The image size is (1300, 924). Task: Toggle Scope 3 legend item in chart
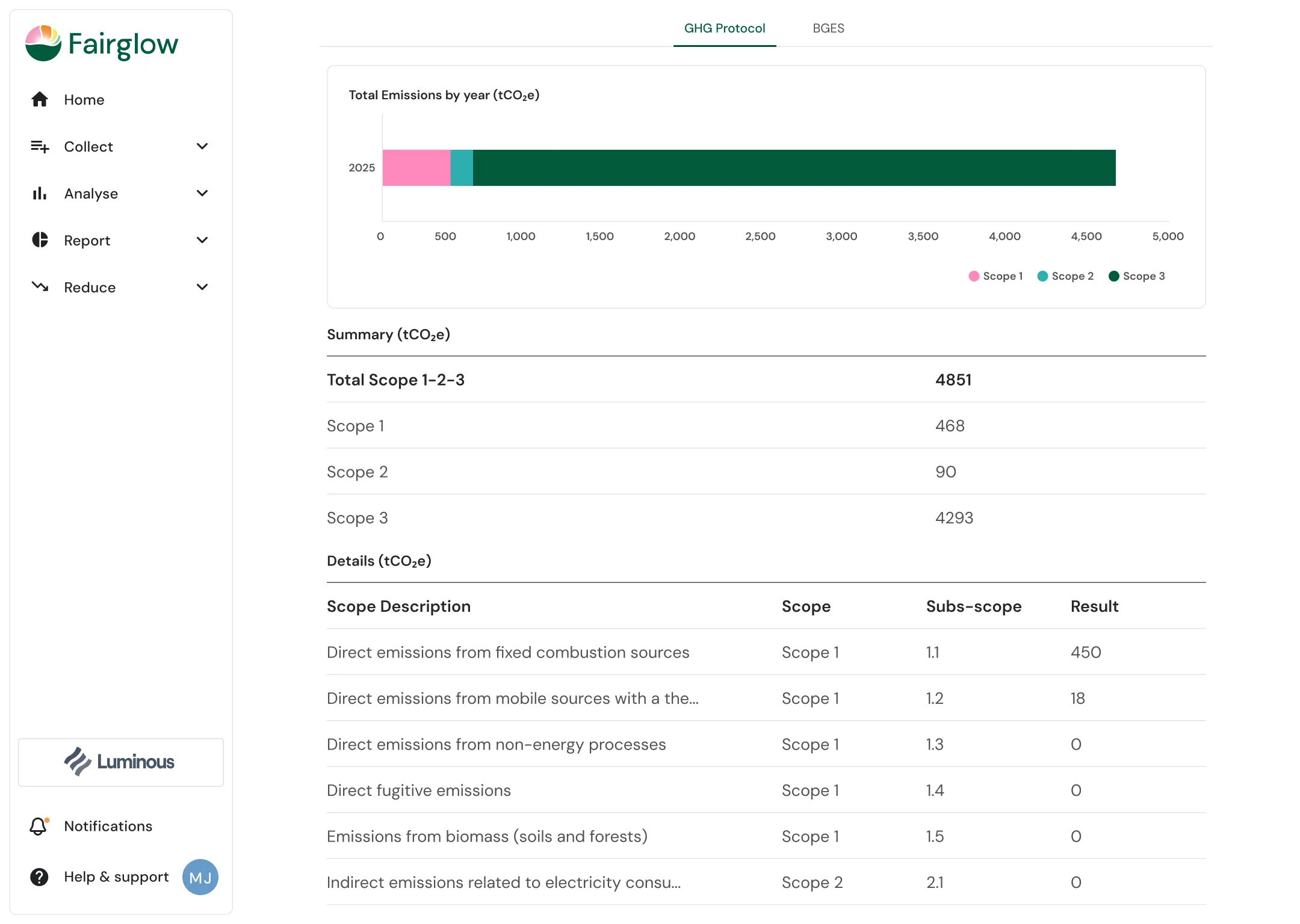click(1137, 276)
